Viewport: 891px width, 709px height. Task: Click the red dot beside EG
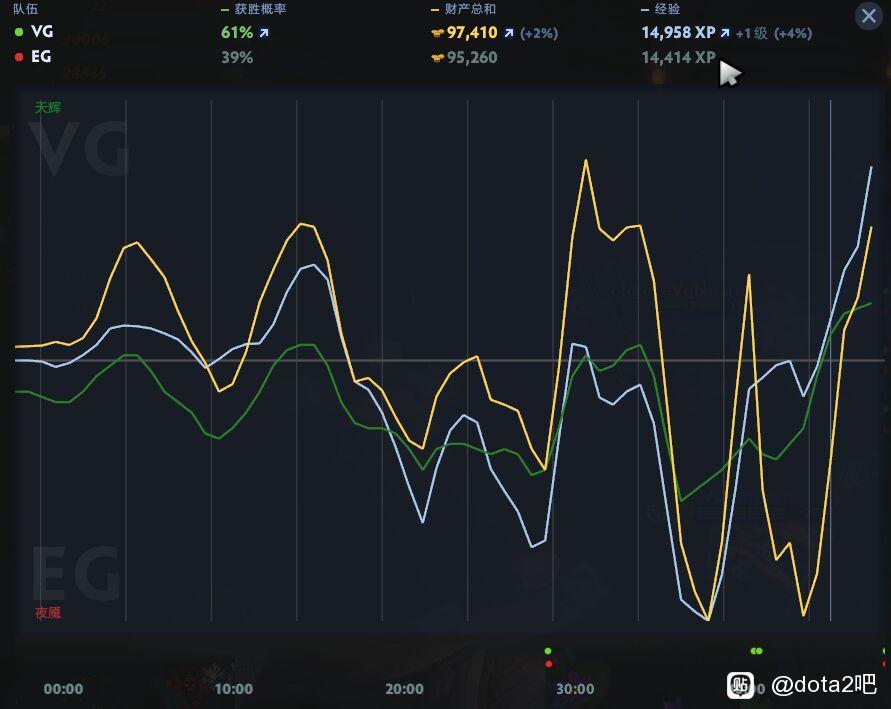pos(19,57)
